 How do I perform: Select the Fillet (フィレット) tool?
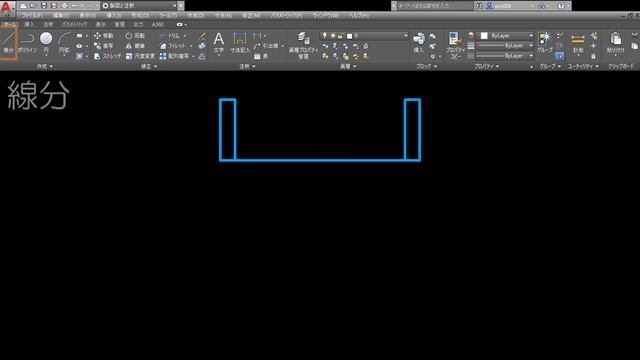point(173,46)
